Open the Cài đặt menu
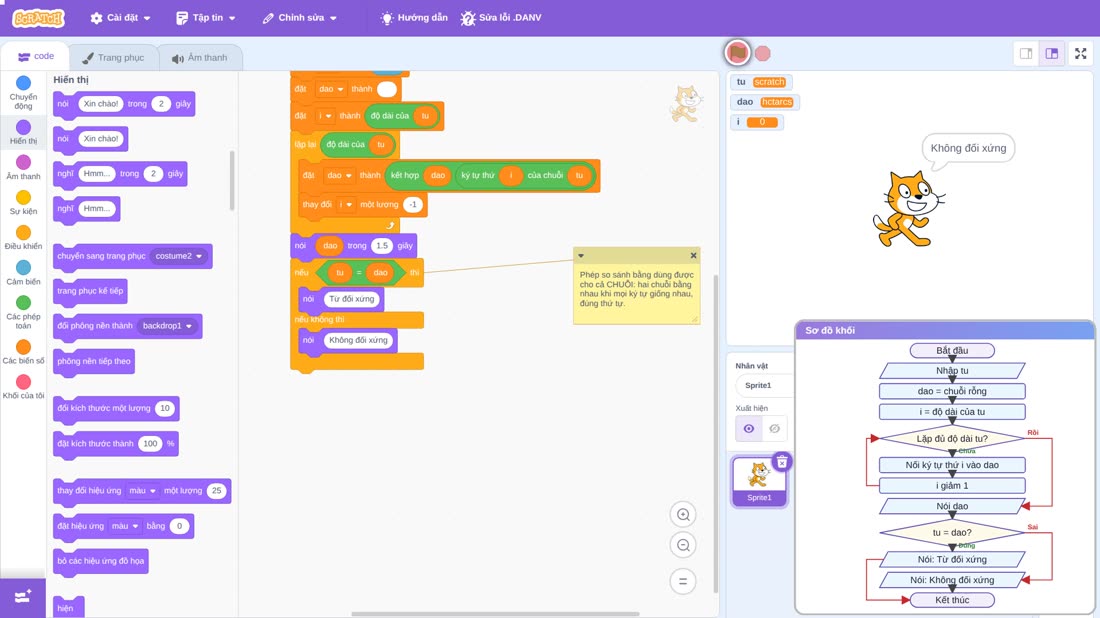The height and width of the screenshot is (618, 1100). point(121,18)
